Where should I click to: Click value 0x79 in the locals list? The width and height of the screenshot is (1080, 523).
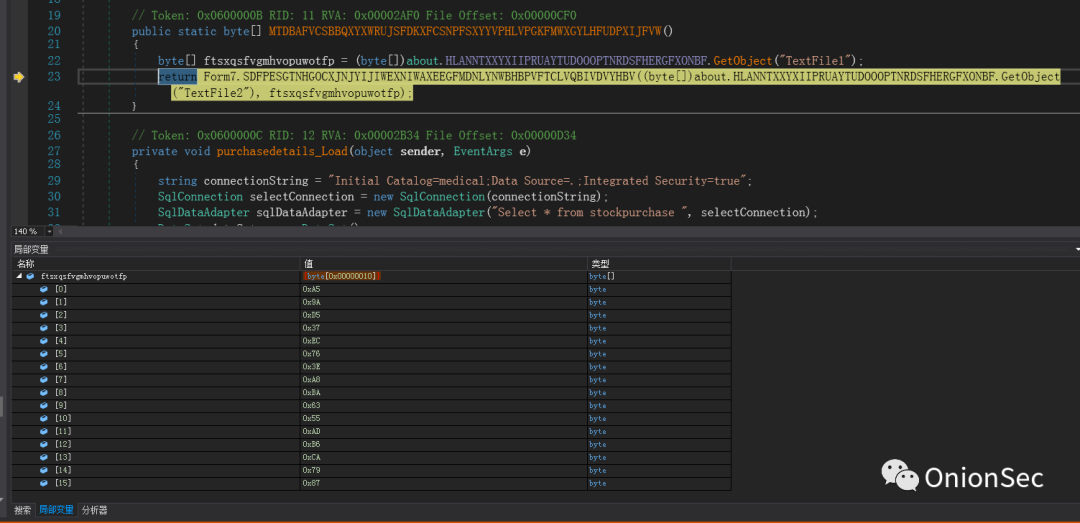[x=311, y=470]
